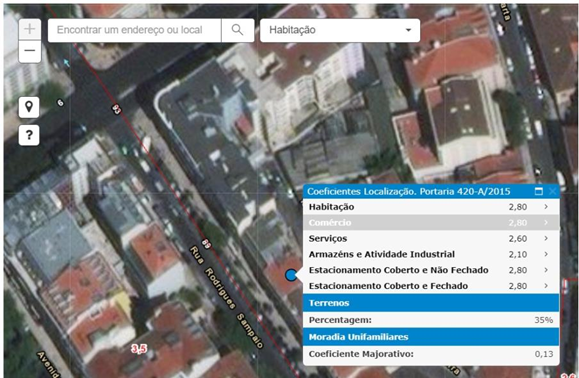579x378 pixels.
Task: Select Armazéns e Atividade Industrial row
Action: [x=431, y=254]
